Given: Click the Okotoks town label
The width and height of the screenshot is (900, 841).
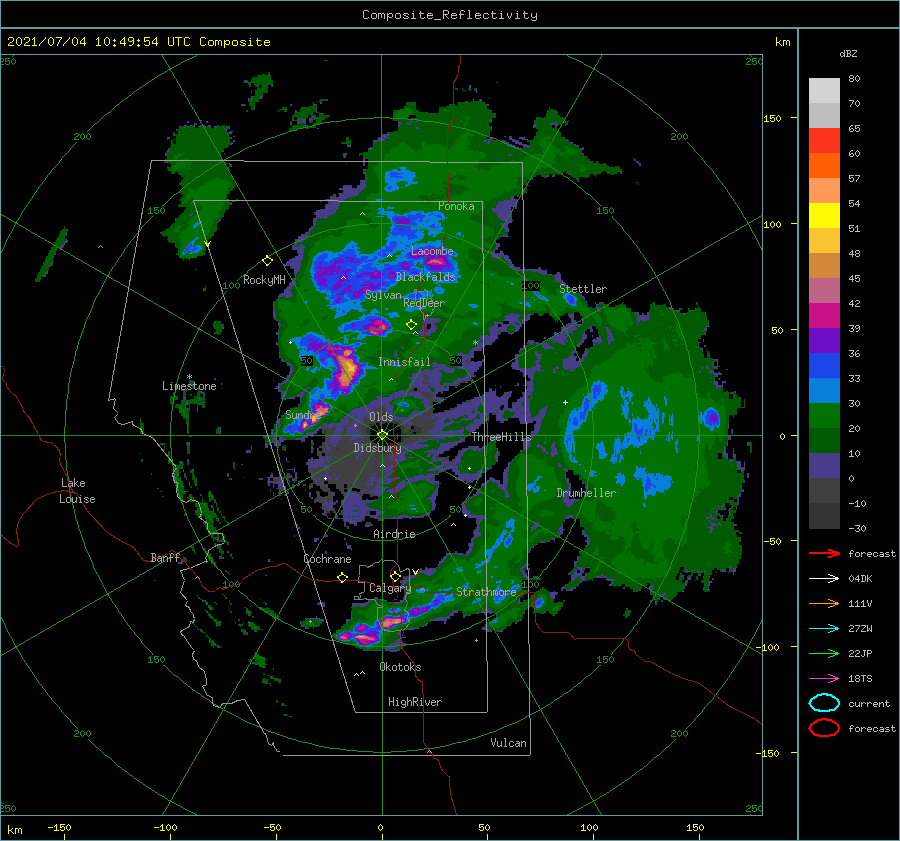Looking at the screenshot, I should pos(401,667).
